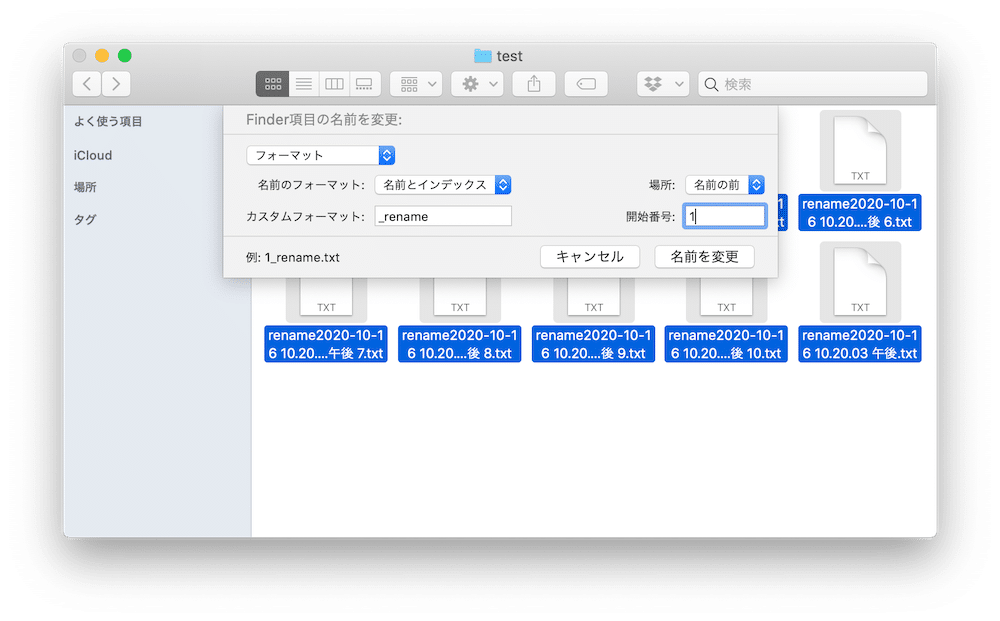Open the 名前の前 location dropdown
This screenshot has height=621, width=1000.
(725, 185)
